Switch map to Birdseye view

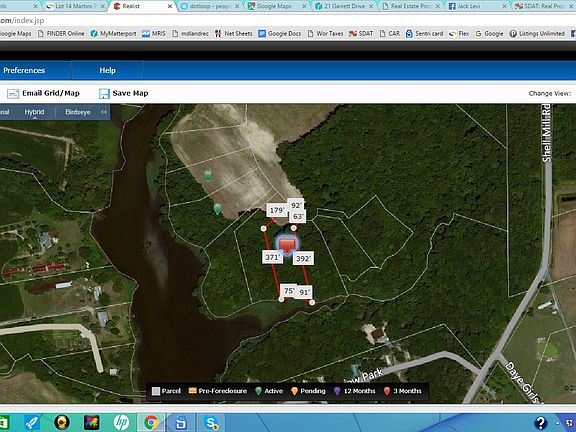[78, 112]
